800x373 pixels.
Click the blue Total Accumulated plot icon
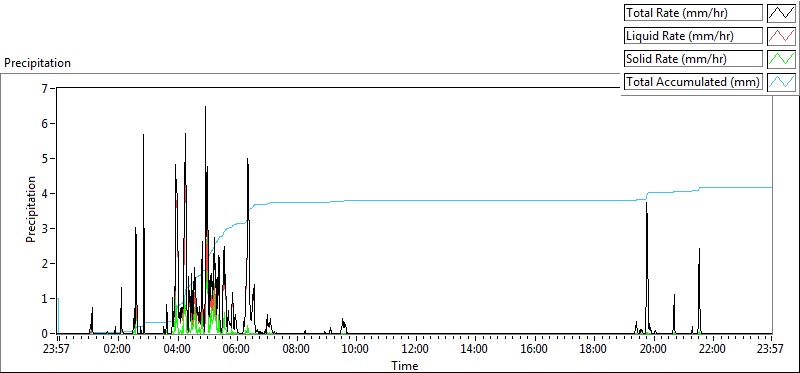coord(781,82)
